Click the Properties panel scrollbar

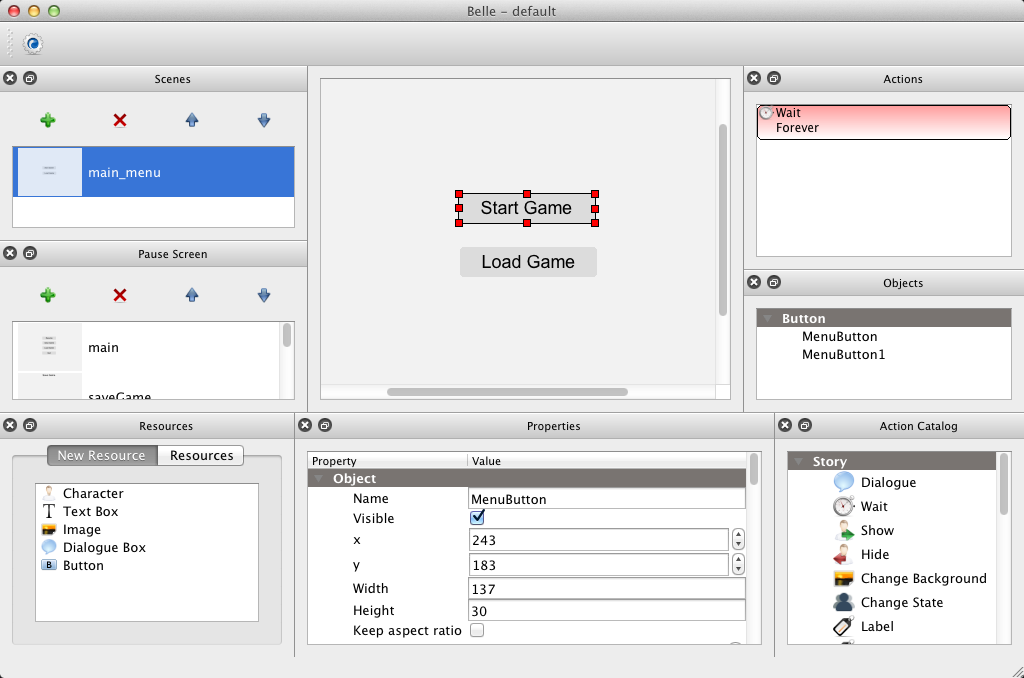point(754,470)
